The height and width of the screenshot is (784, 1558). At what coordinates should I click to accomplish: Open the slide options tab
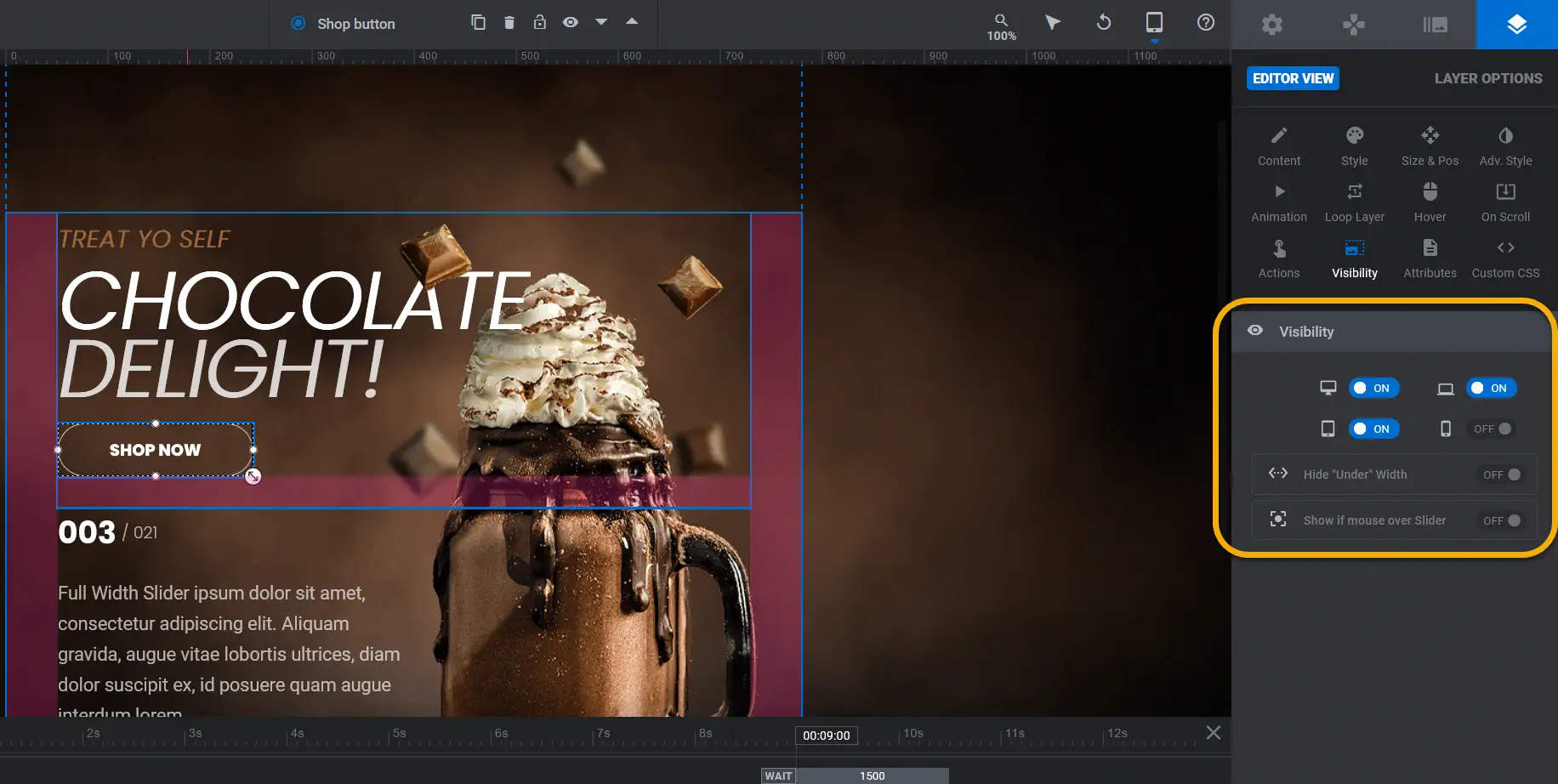pos(1436,25)
